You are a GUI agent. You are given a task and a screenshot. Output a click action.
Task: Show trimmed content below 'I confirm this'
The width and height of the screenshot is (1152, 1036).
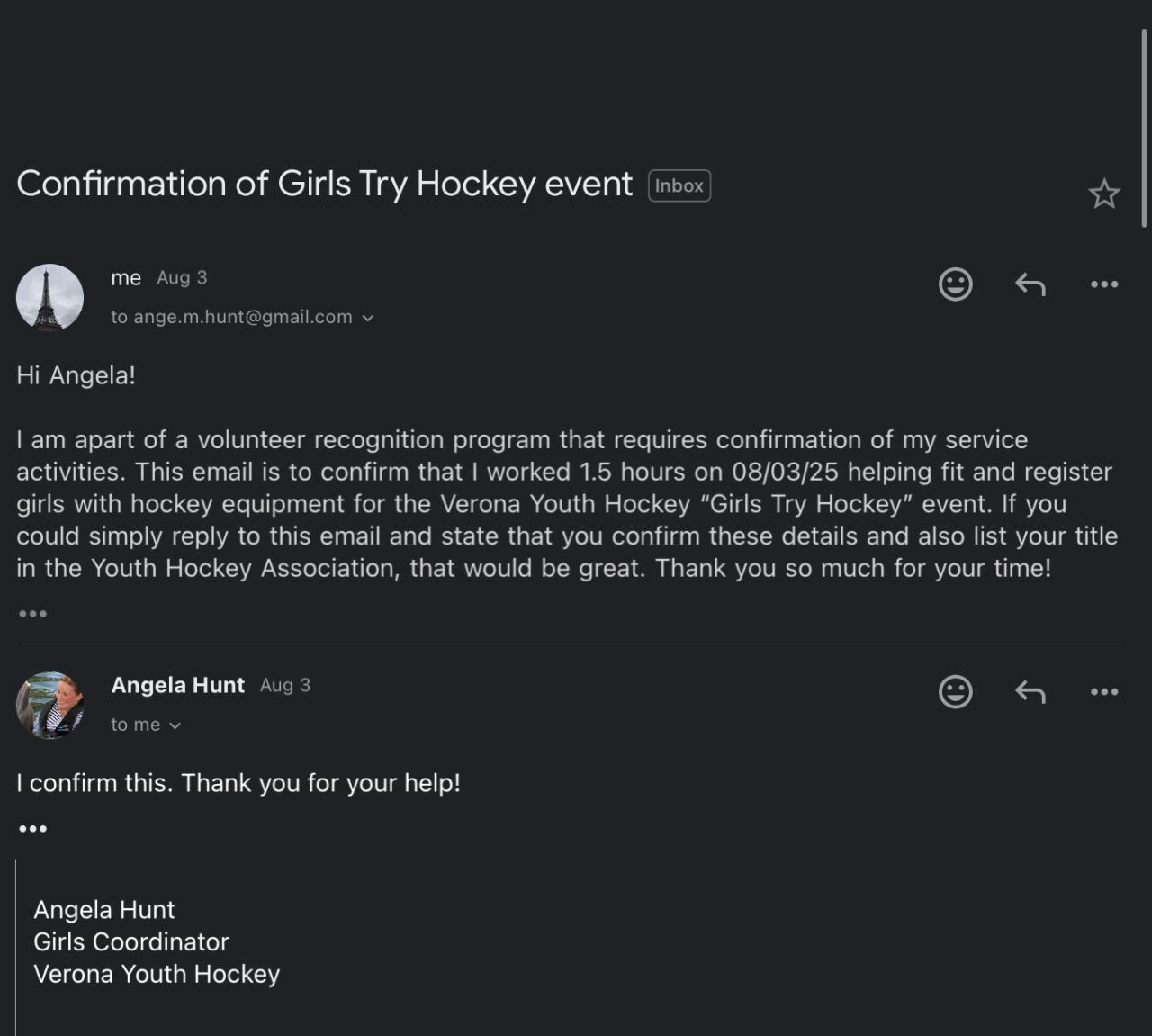pyautogui.click(x=32, y=829)
